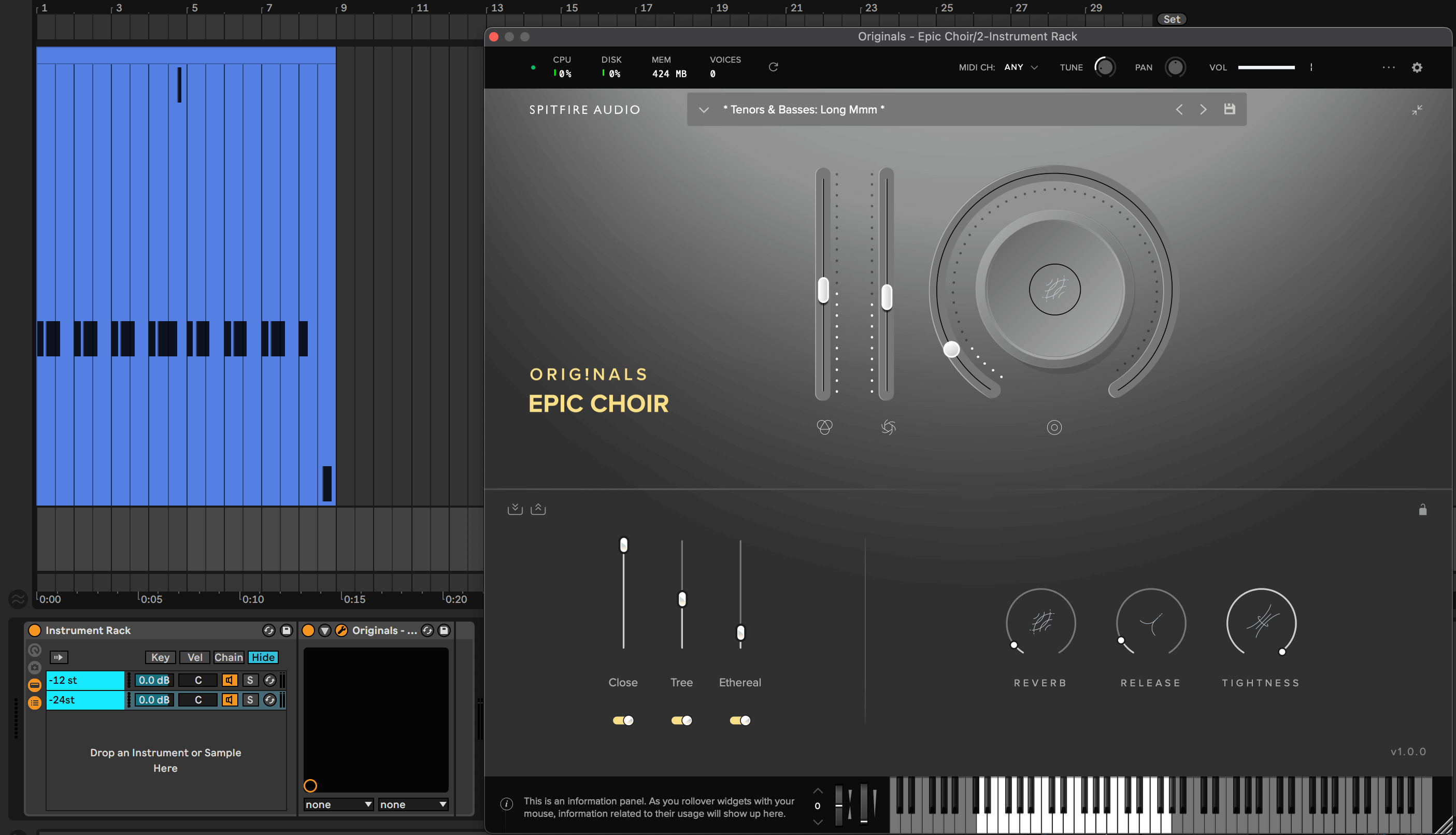
Task: Click the refresh icon next to VOICES
Action: click(773, 67)
